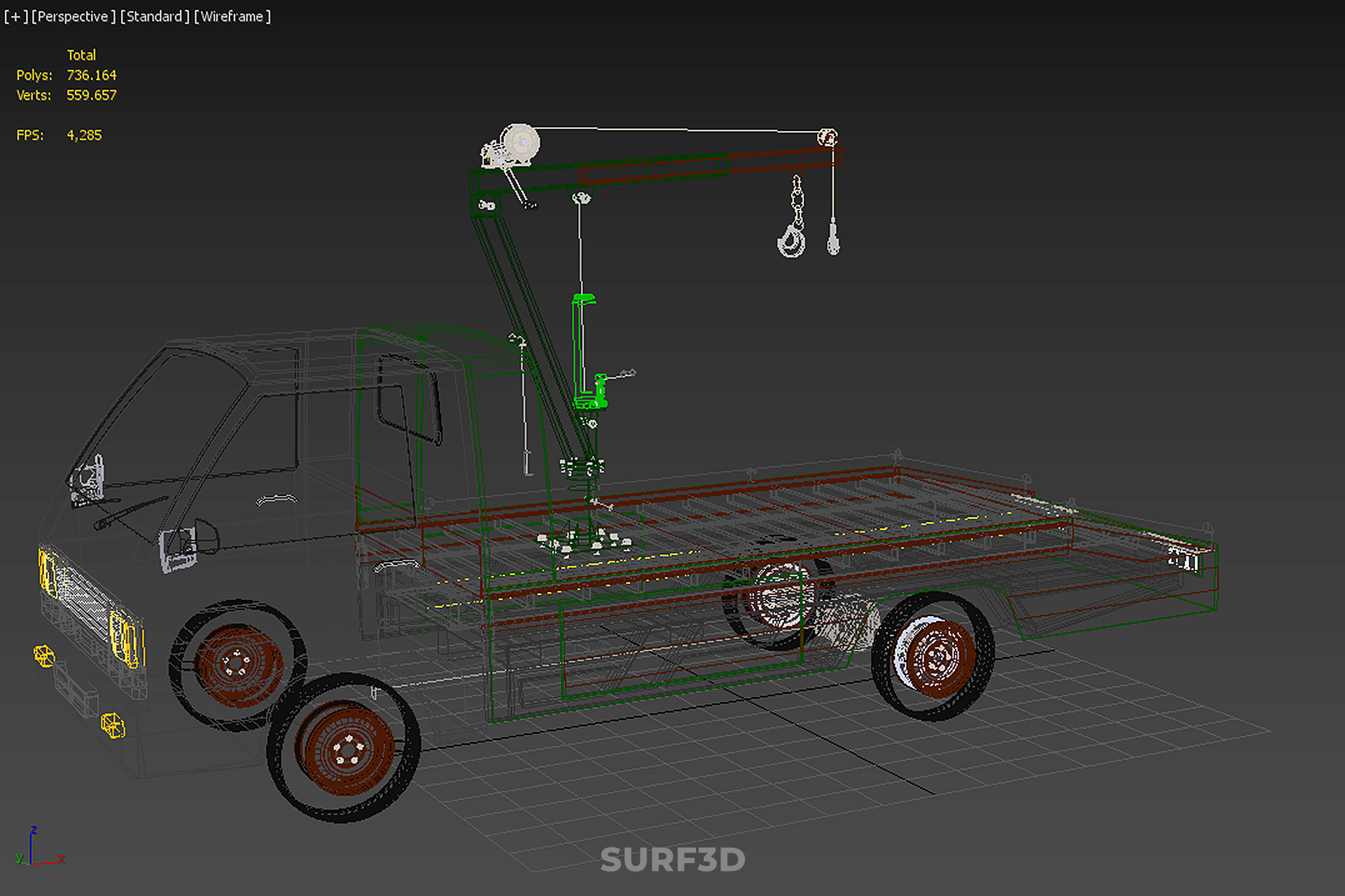Select the door handle on the cab door
The width and height of the screenshot is (1345, 896).
point(277,499)
